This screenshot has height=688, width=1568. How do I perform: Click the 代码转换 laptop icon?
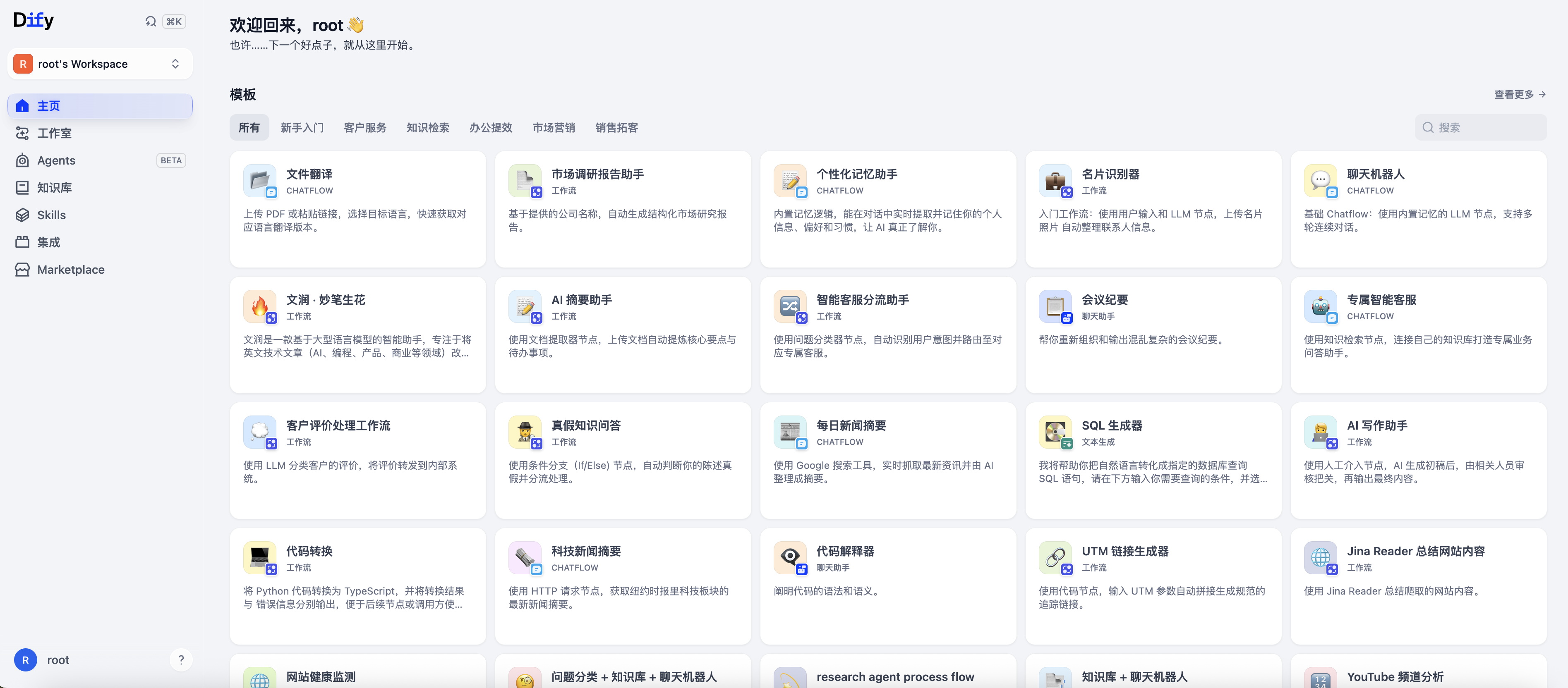(x=259, y=558)
